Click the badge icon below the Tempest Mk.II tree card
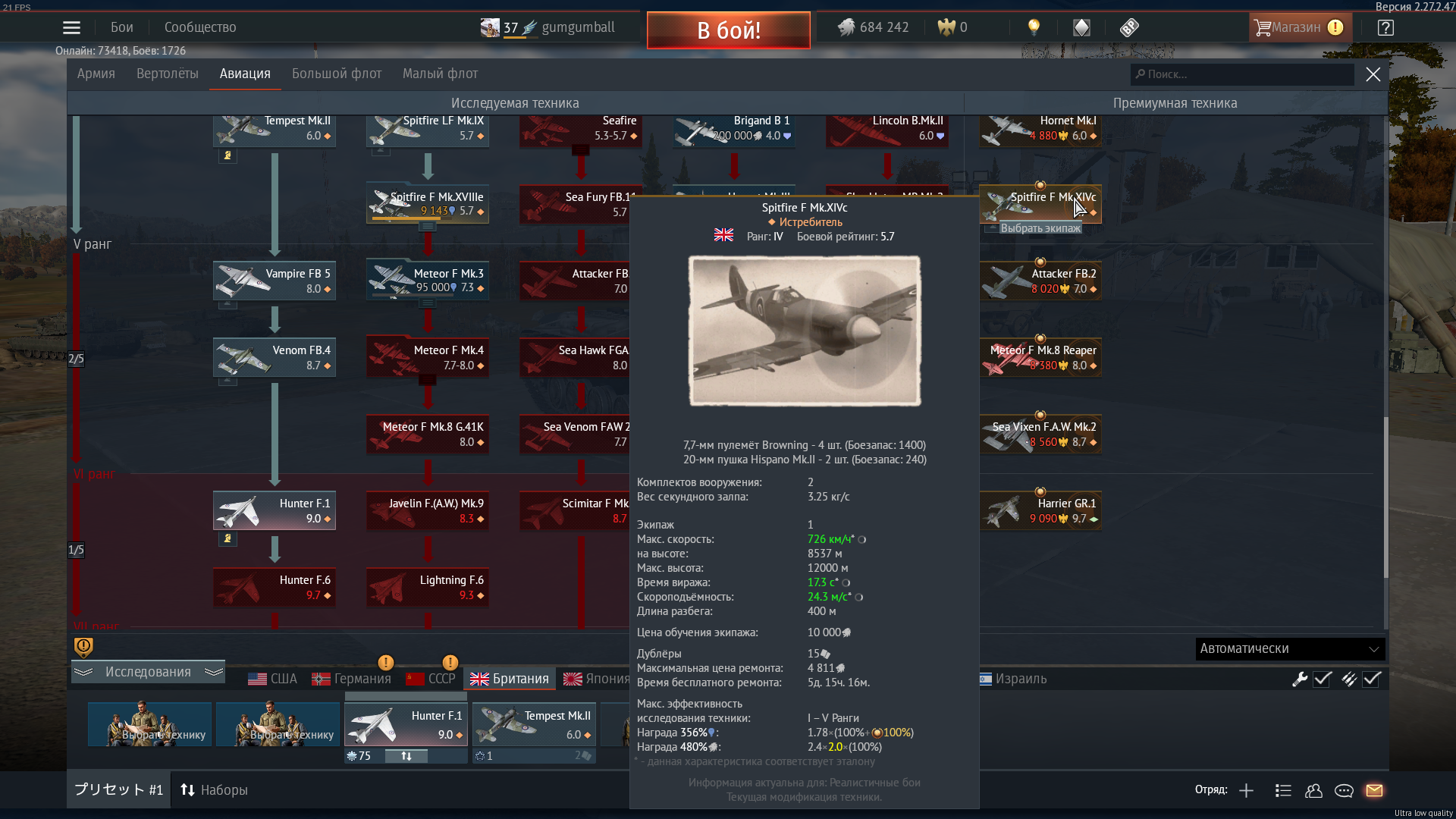1456x819 pixels. coord(227,155)
